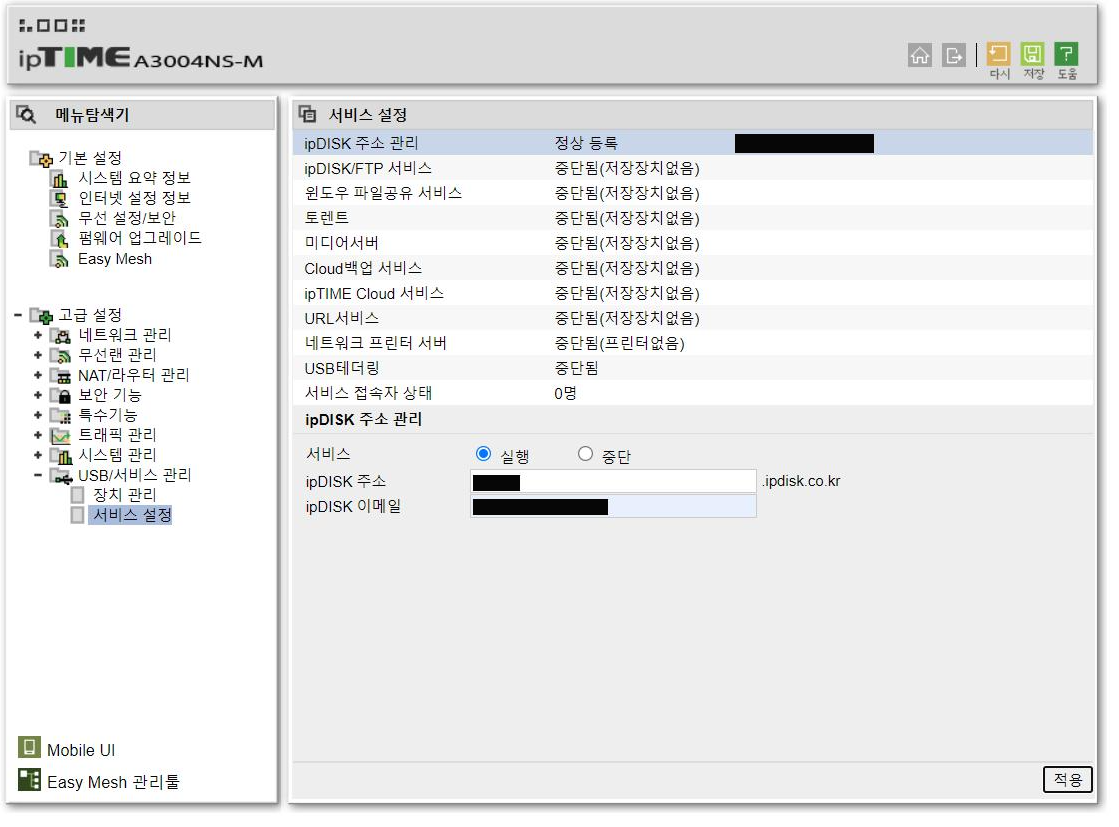The width and height of the screenshot is (1119, 827).
Task: Open 무선 설정/보안 menu item
Action: 126,218
